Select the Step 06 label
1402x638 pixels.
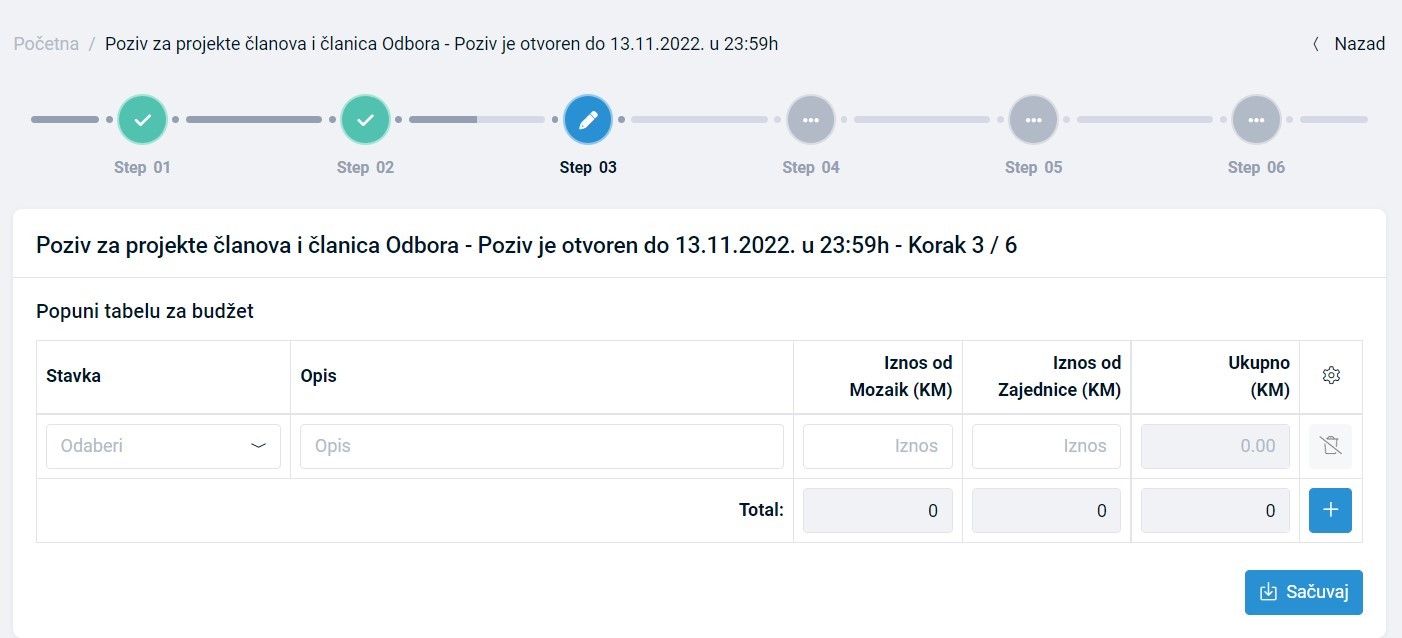tap(1256, 167)
